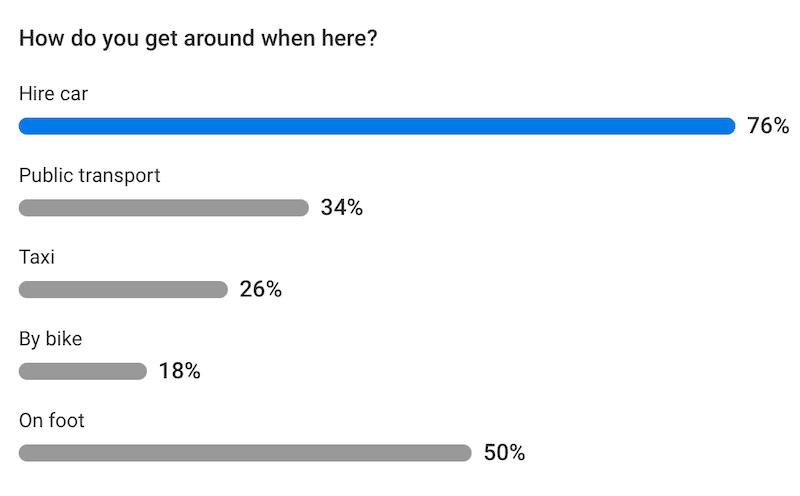Pick the On foot option label
Viewport: 800px width, 496px height.
[52, 421]
